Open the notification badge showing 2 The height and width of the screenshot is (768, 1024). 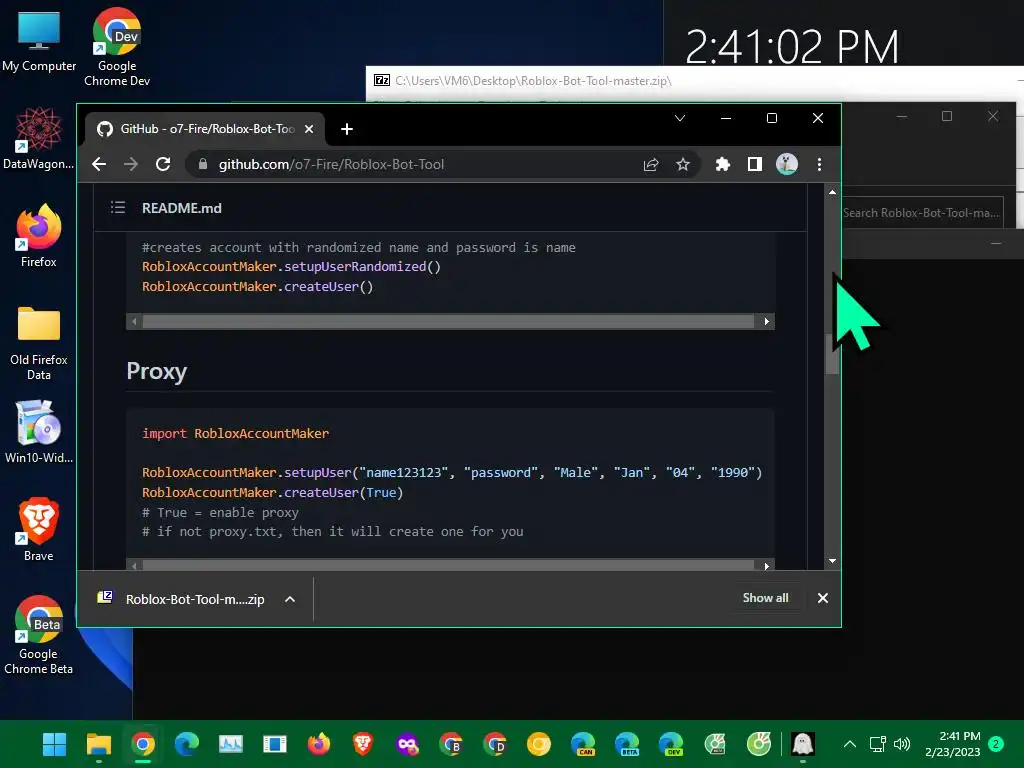996,744
